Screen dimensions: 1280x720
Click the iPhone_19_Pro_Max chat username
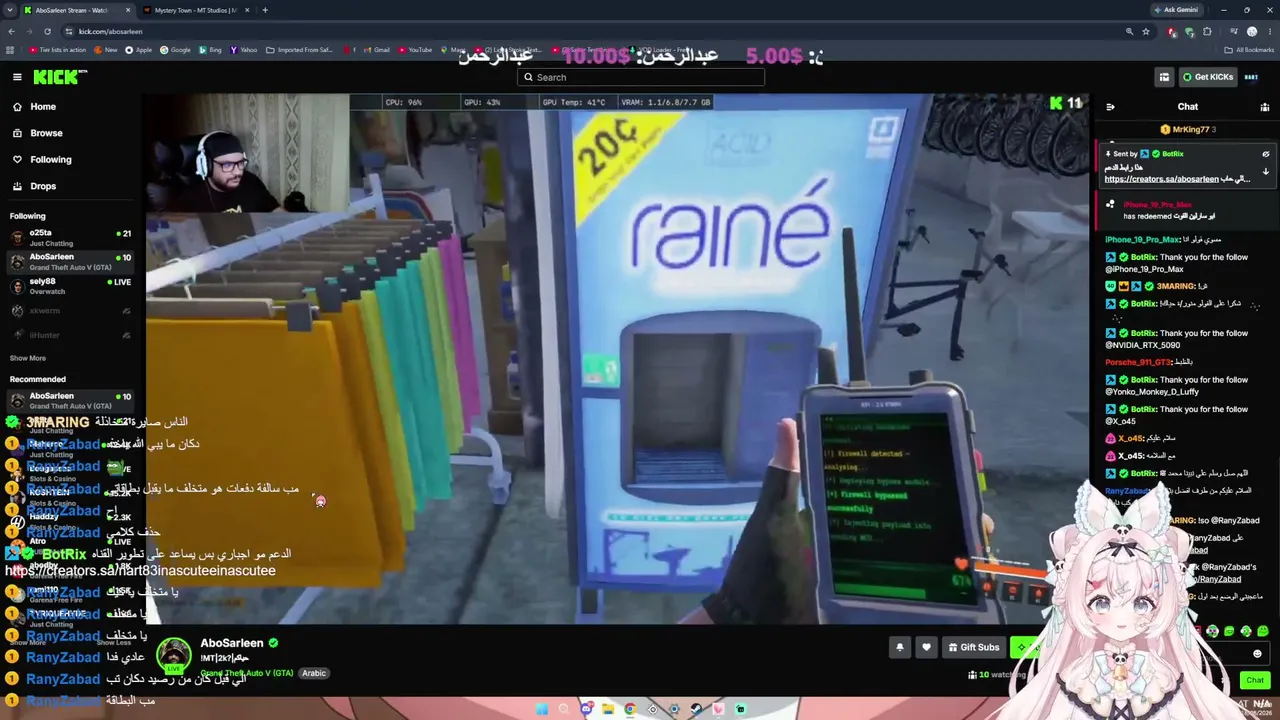point(1142,240)
